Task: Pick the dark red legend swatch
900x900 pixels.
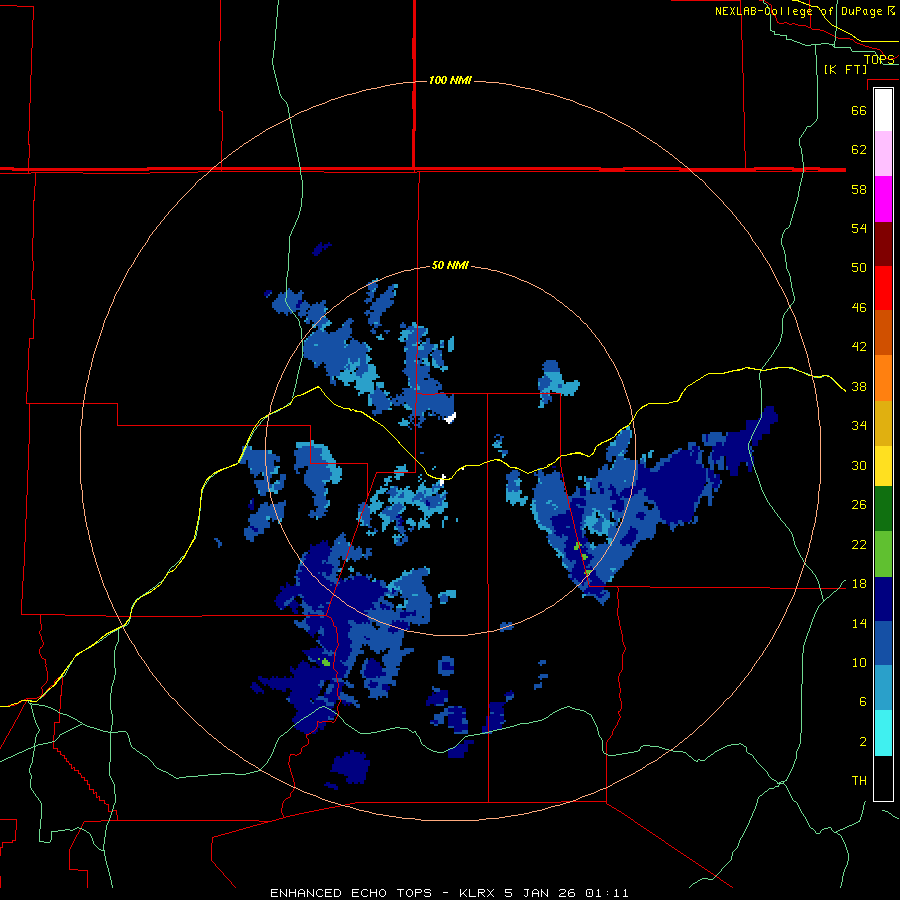Action: click(x=883, y=243)
